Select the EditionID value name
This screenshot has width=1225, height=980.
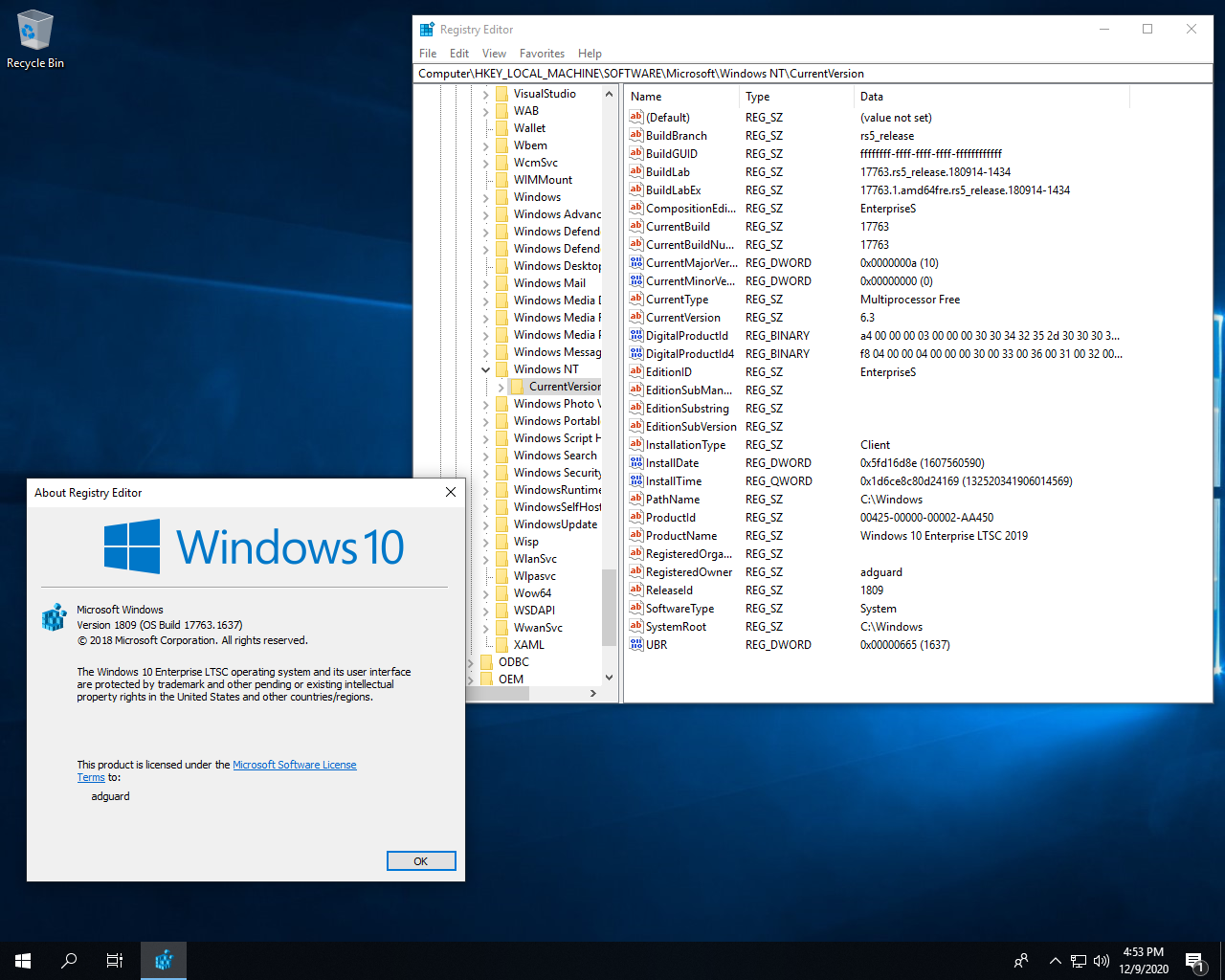668,371
